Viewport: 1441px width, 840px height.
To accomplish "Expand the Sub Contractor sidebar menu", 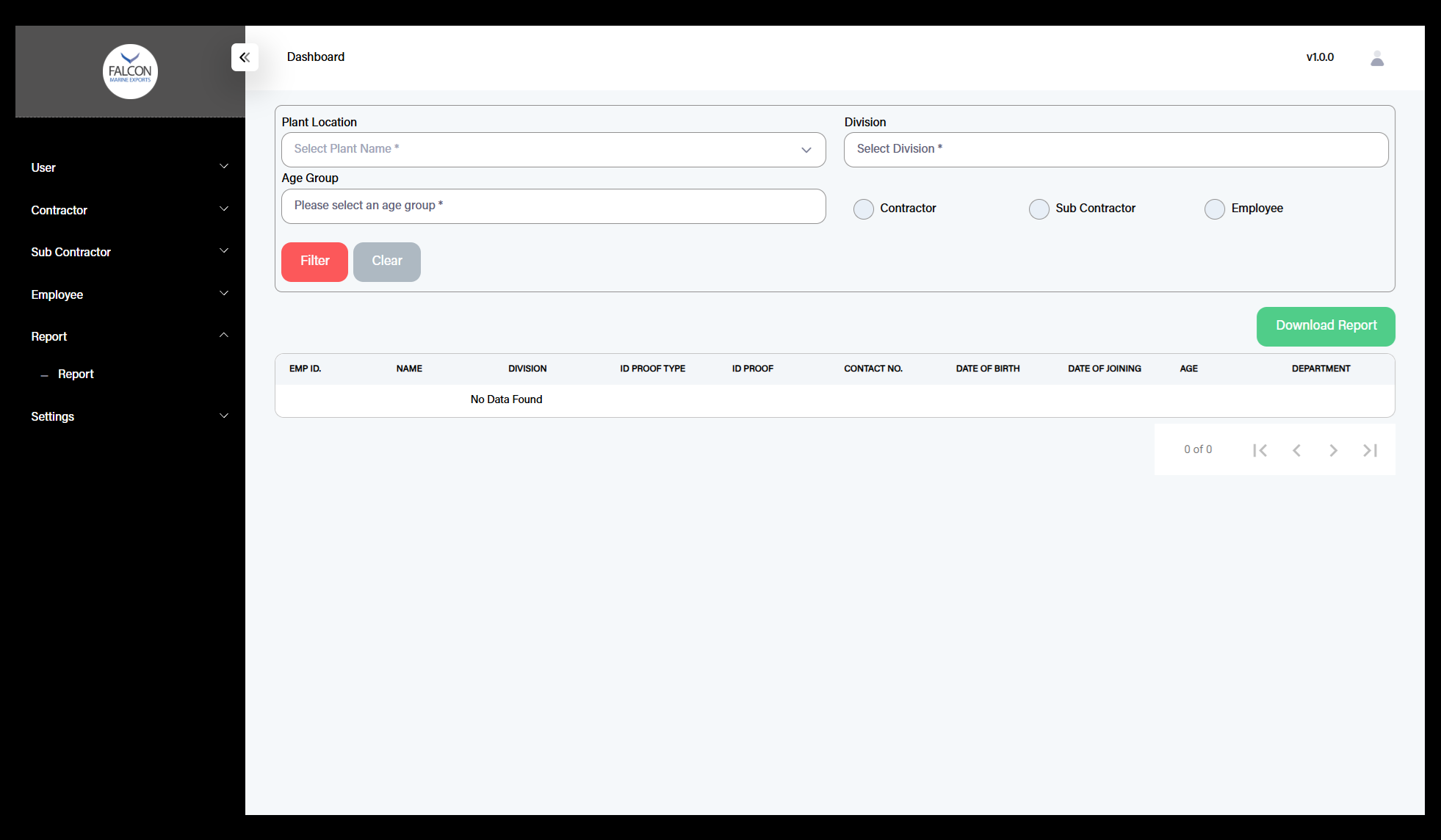I will 130,252.
